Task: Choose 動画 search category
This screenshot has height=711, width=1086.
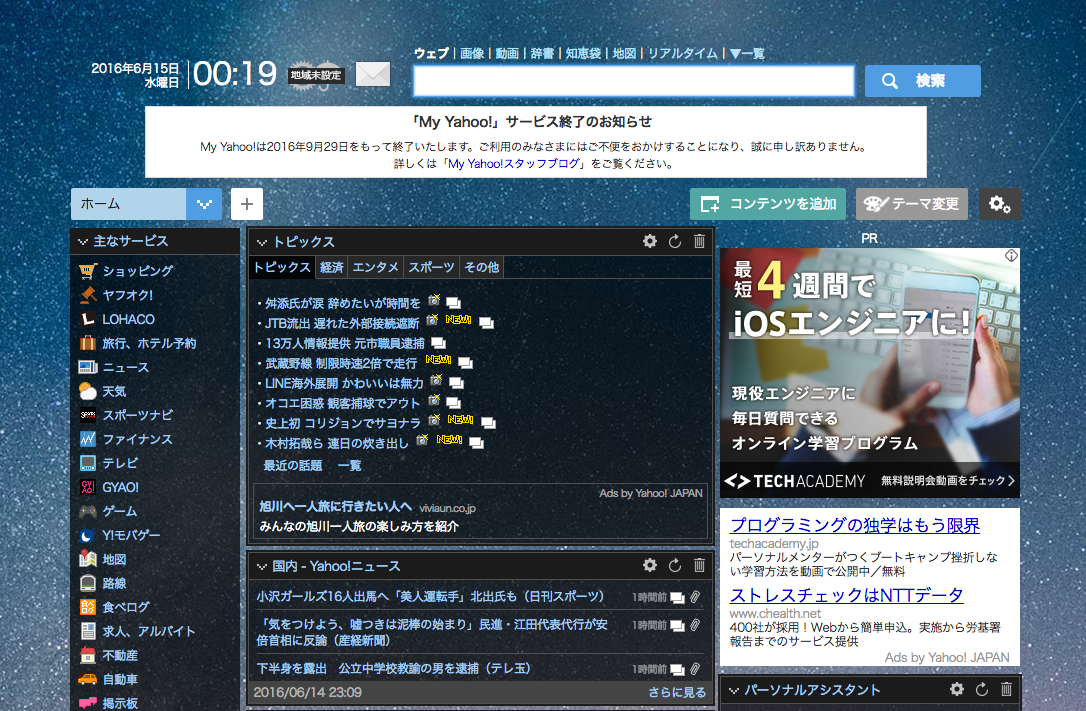Action: click(507, 53)
